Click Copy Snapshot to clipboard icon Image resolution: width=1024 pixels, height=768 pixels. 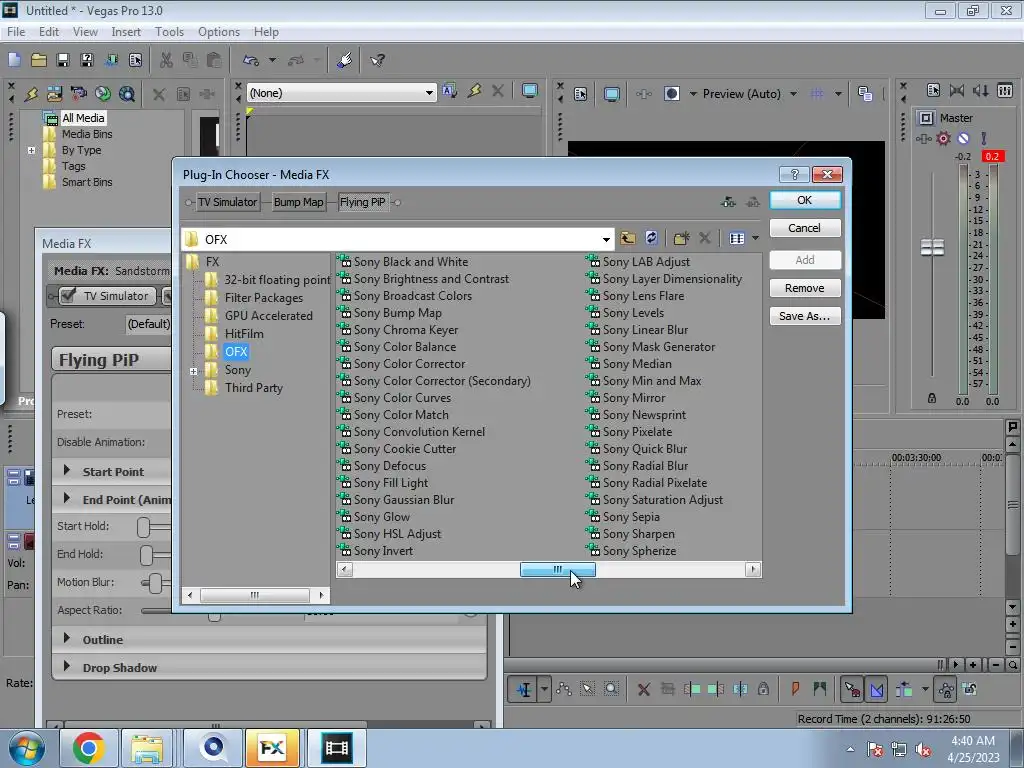[865, 93]
